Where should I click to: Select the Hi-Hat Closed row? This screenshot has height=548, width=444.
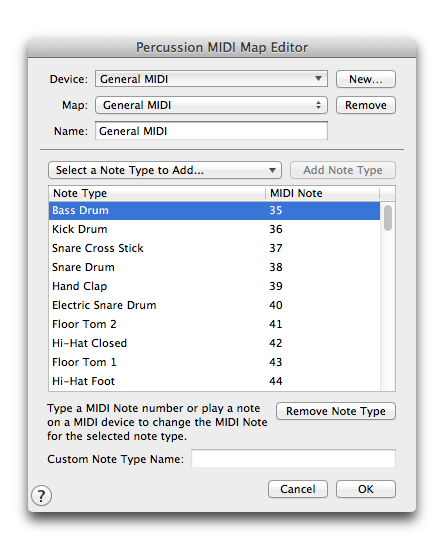click(x=214, y=343)
